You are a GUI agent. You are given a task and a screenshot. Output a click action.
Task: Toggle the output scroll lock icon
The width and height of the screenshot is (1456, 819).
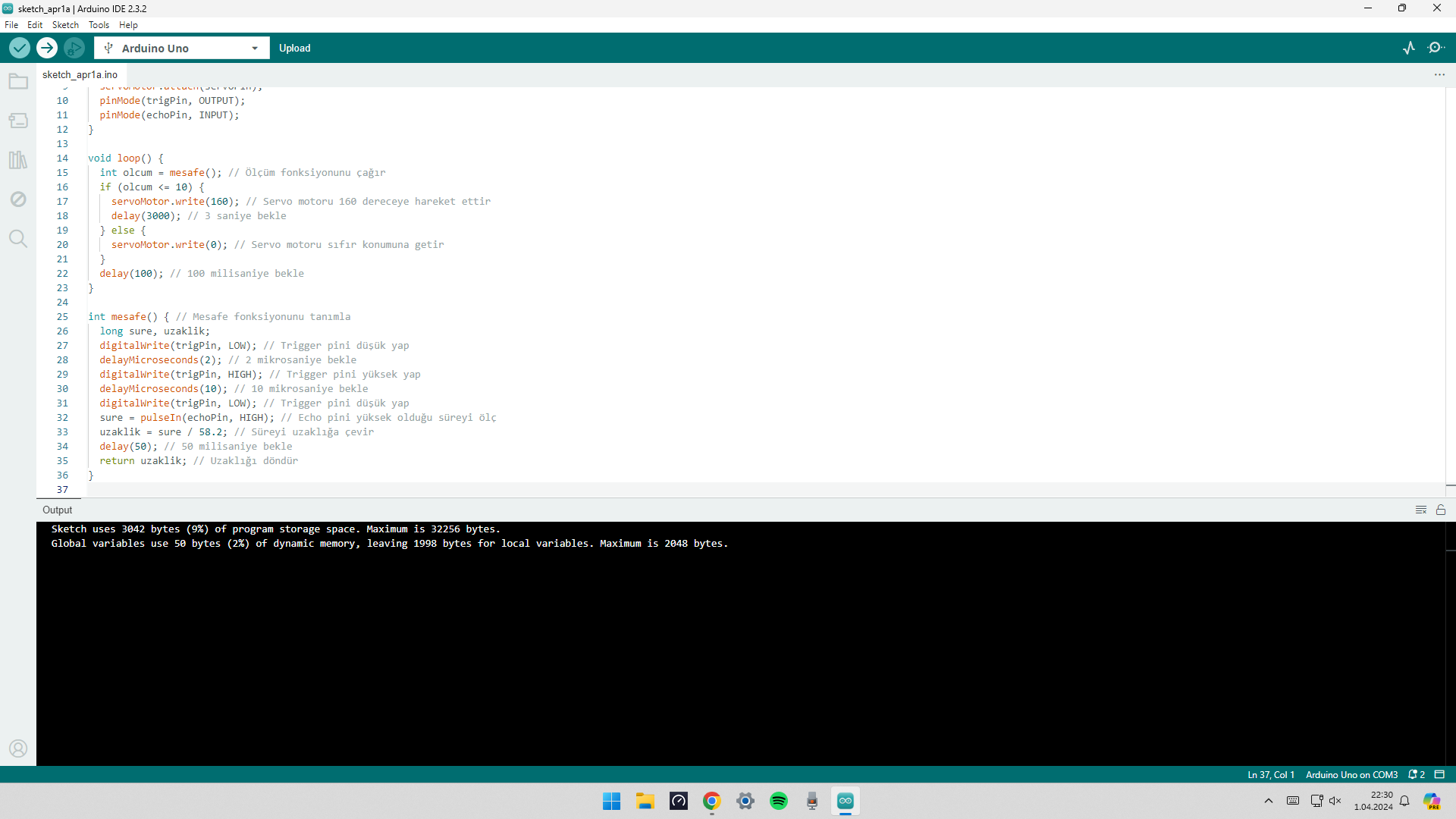pos(1441,510)
